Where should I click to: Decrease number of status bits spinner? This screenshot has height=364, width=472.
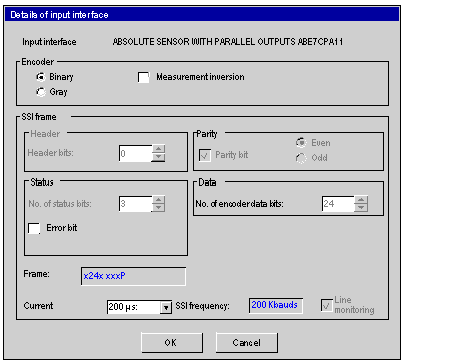[x=159, y=208]
